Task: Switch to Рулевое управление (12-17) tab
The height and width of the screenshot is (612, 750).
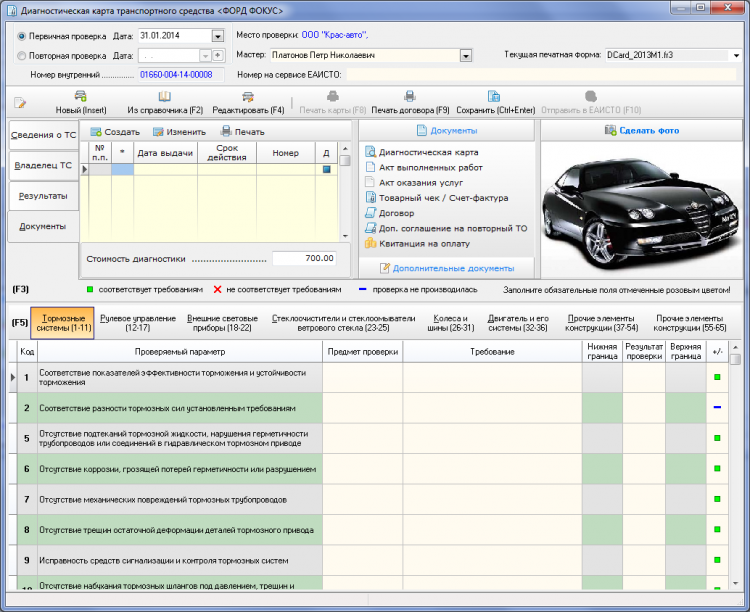Action: (138, 323)
